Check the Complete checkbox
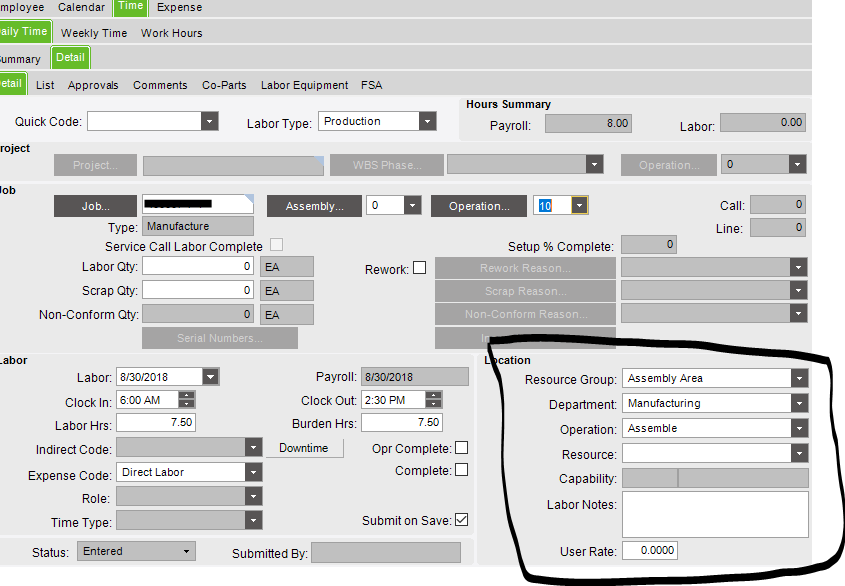This screenshot has width=845, height=586. point(461,470)
